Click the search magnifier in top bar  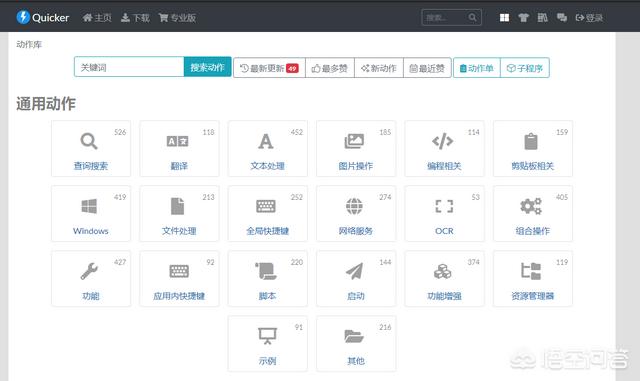coord(473,18)
